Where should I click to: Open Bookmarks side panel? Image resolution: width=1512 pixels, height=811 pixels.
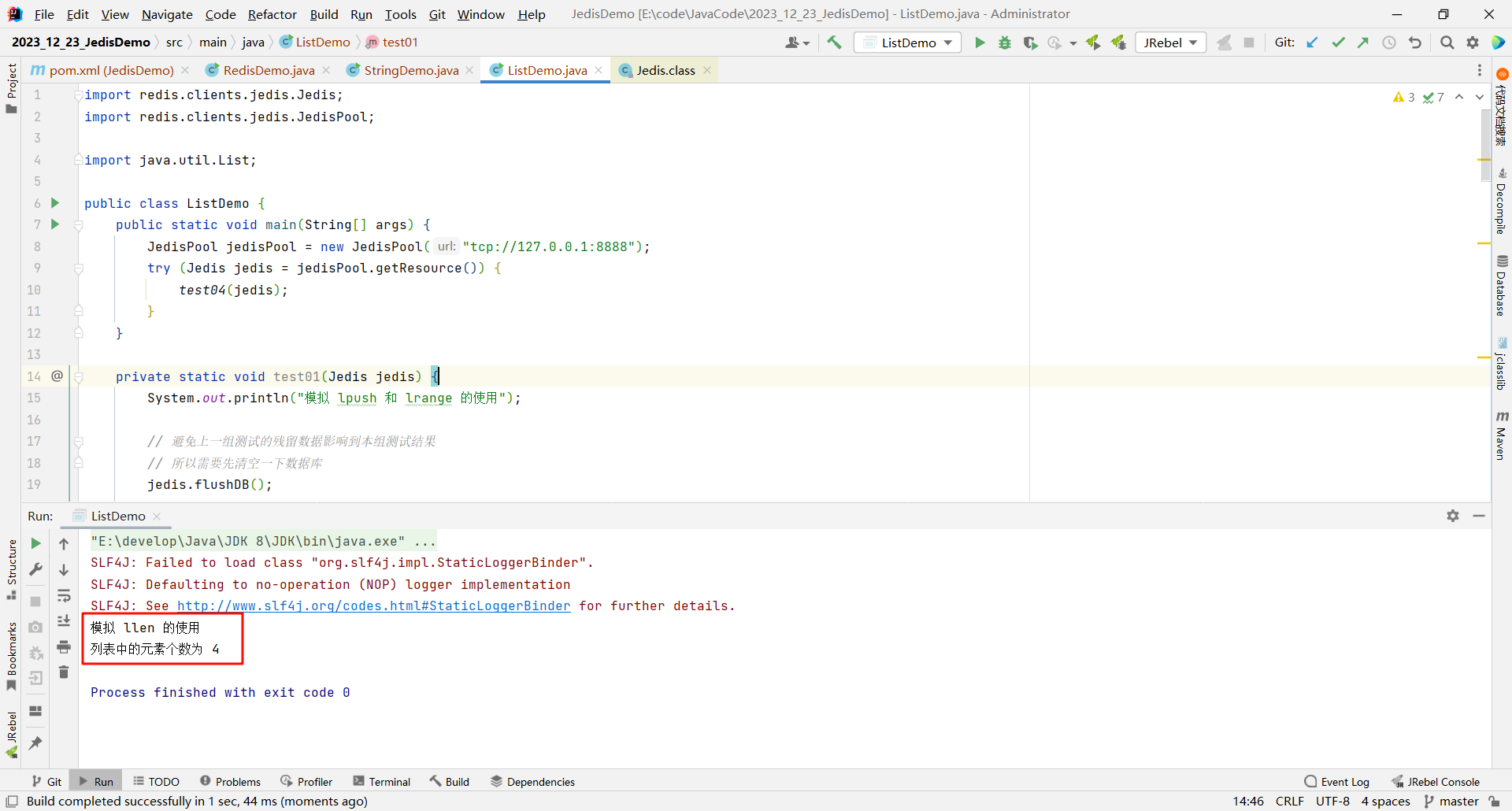coord(11,656)
